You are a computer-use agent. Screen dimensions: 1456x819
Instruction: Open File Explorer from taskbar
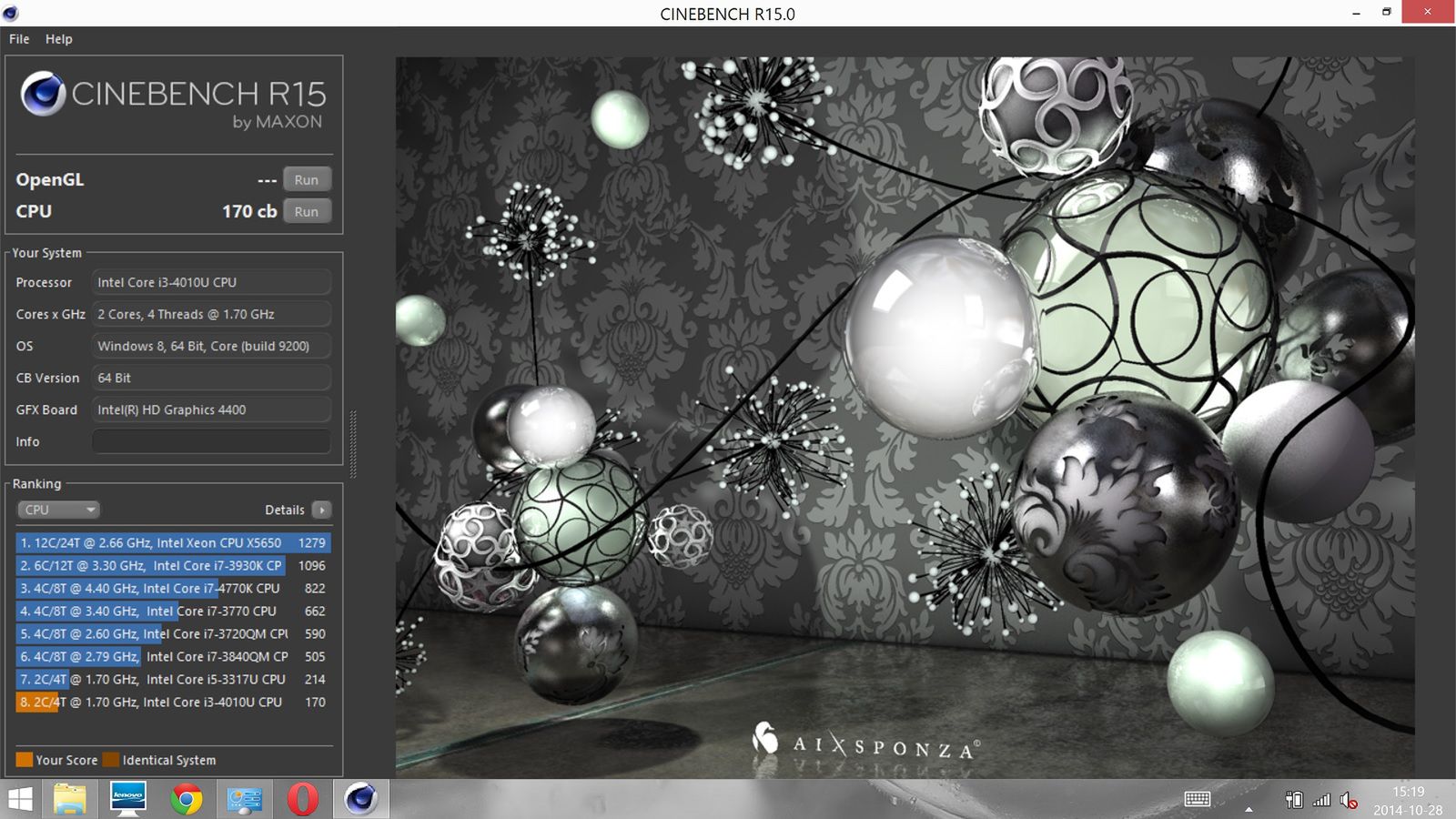click(x=70, y=800)
